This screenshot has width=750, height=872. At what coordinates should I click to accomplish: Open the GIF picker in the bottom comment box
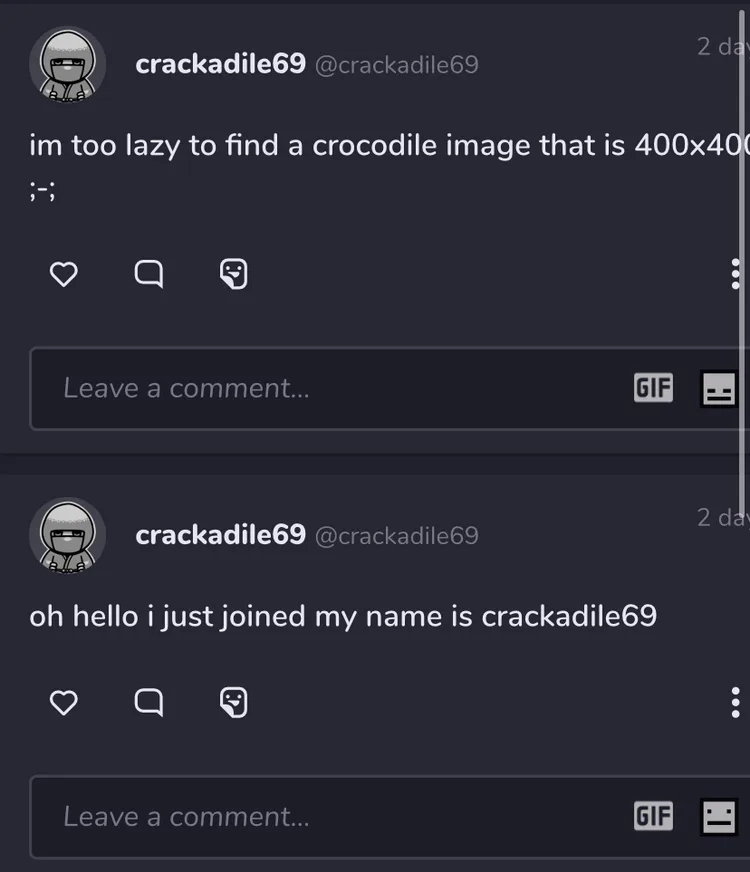click(x=652, y=817)
